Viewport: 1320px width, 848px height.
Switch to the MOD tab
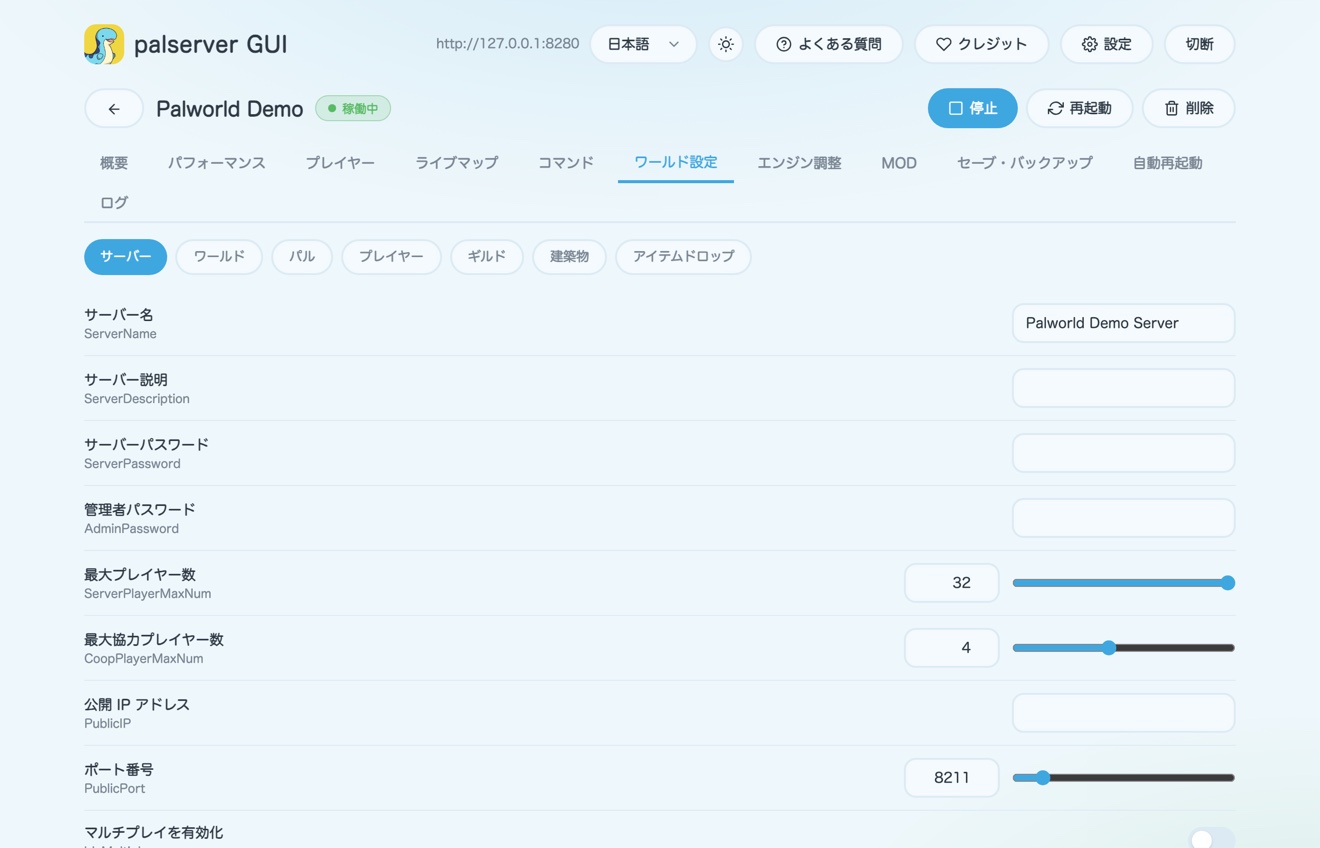(899, 162)
